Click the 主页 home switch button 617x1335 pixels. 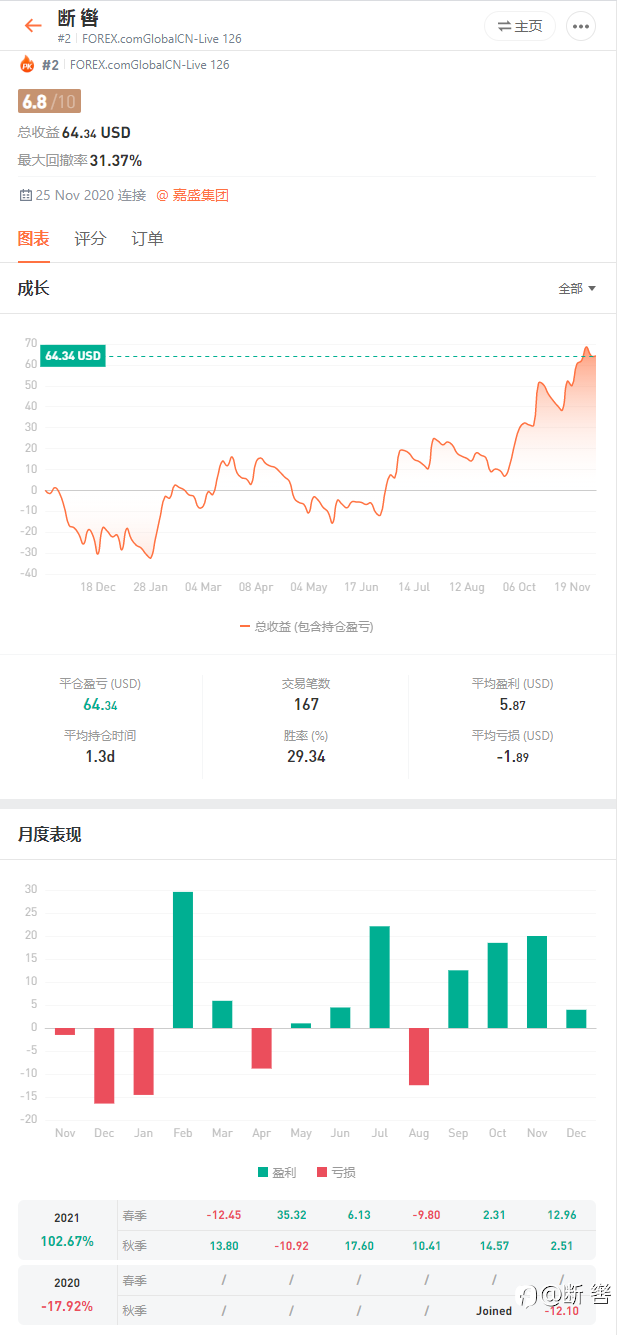[520, 26]
